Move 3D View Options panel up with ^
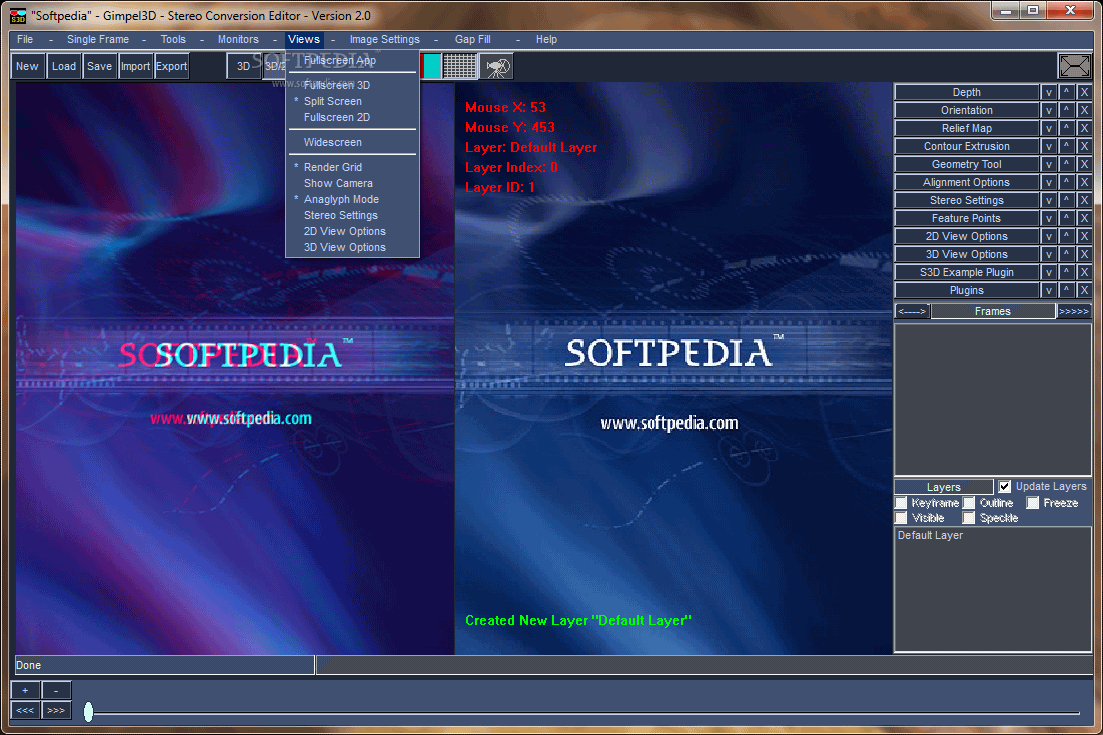This screenshot has width=1103, height=735. (1066, 254)
